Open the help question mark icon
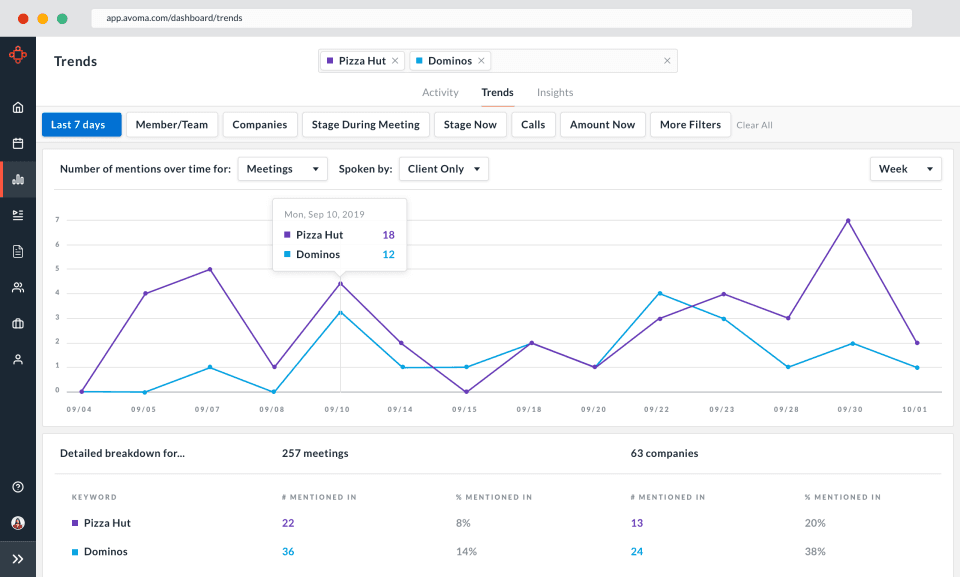960x577 pixels. point(18,487)
